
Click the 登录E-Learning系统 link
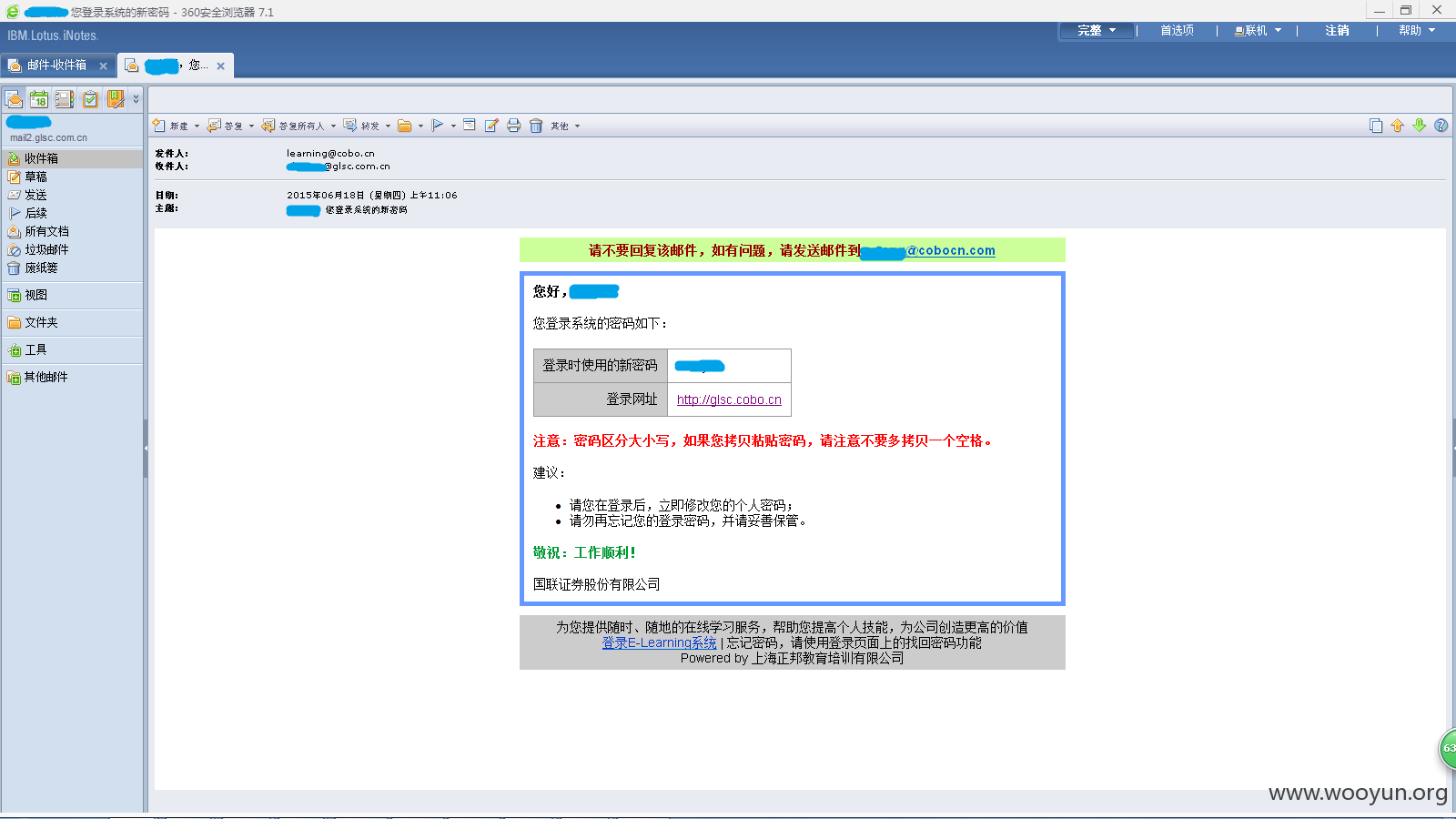click(x=659, y=642)
